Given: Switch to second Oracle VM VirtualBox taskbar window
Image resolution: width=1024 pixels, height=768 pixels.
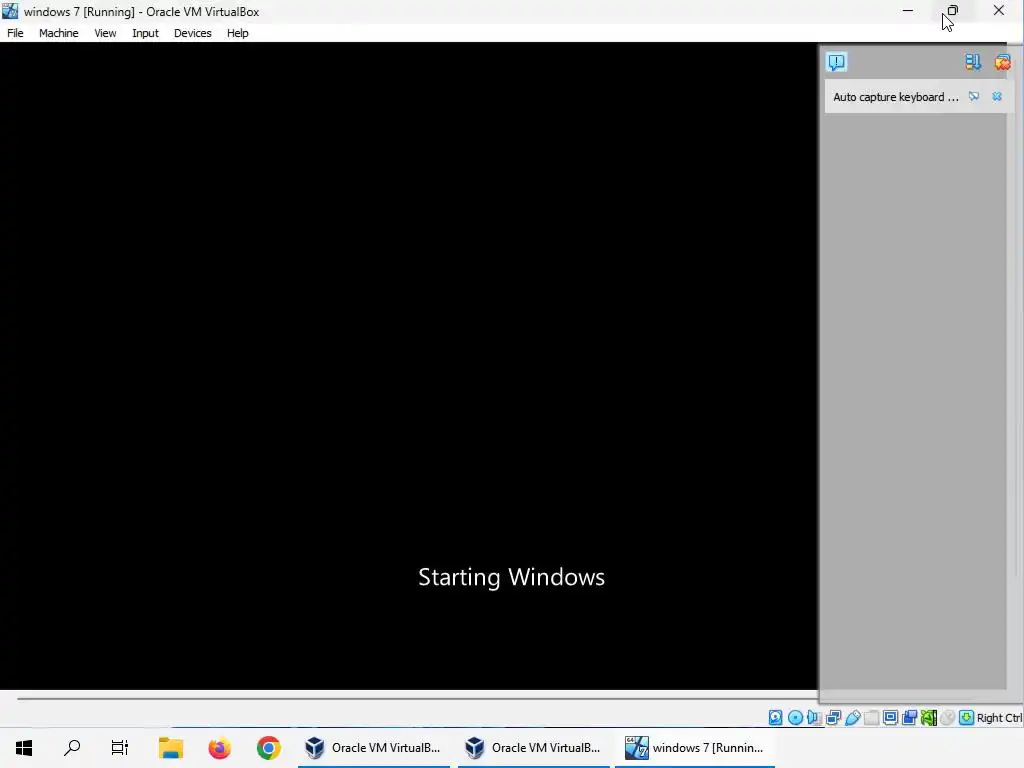Looking at the screenshot, I should [x=534, y=748].
